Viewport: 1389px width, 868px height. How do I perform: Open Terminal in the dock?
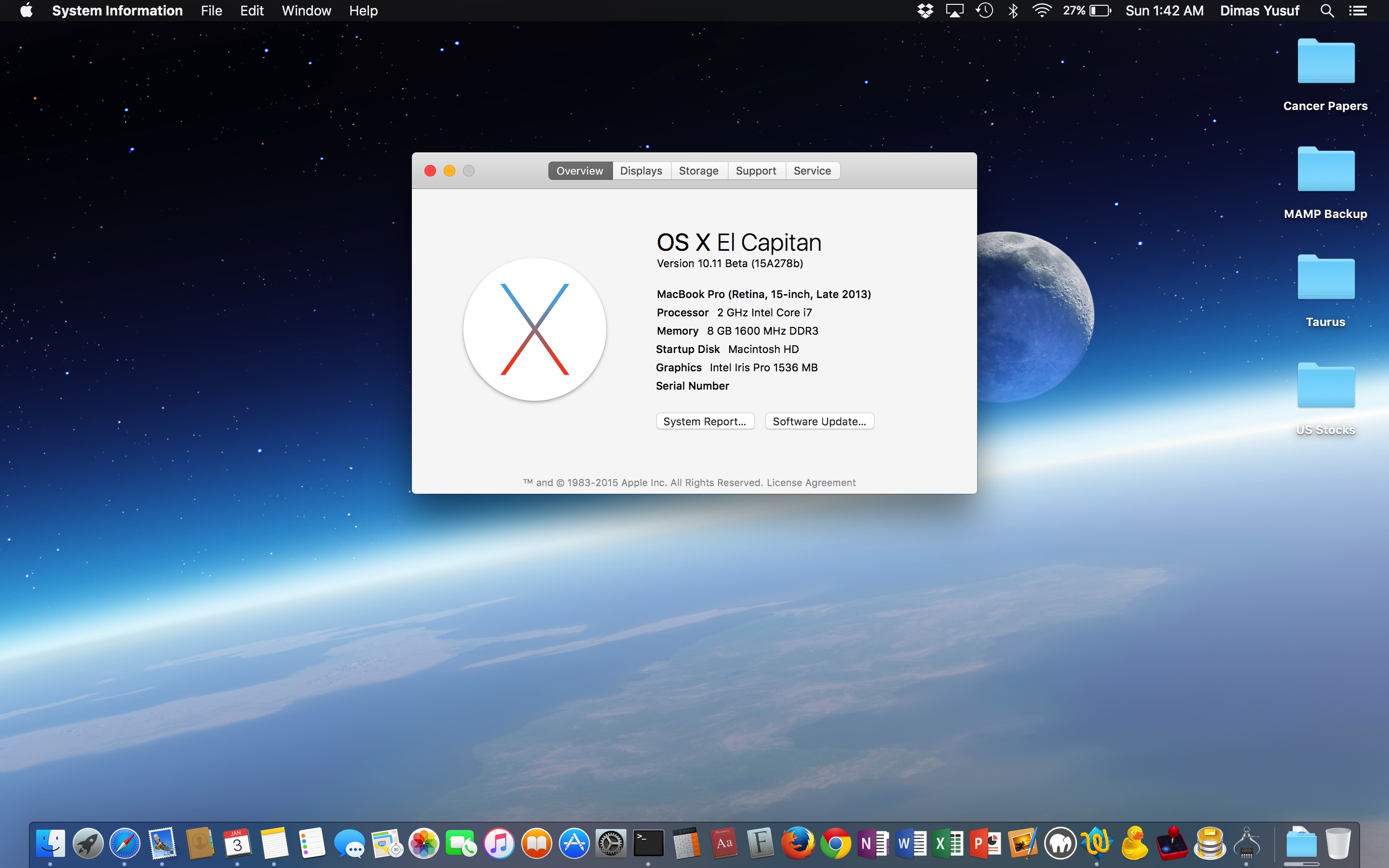[x=649, y=843]
